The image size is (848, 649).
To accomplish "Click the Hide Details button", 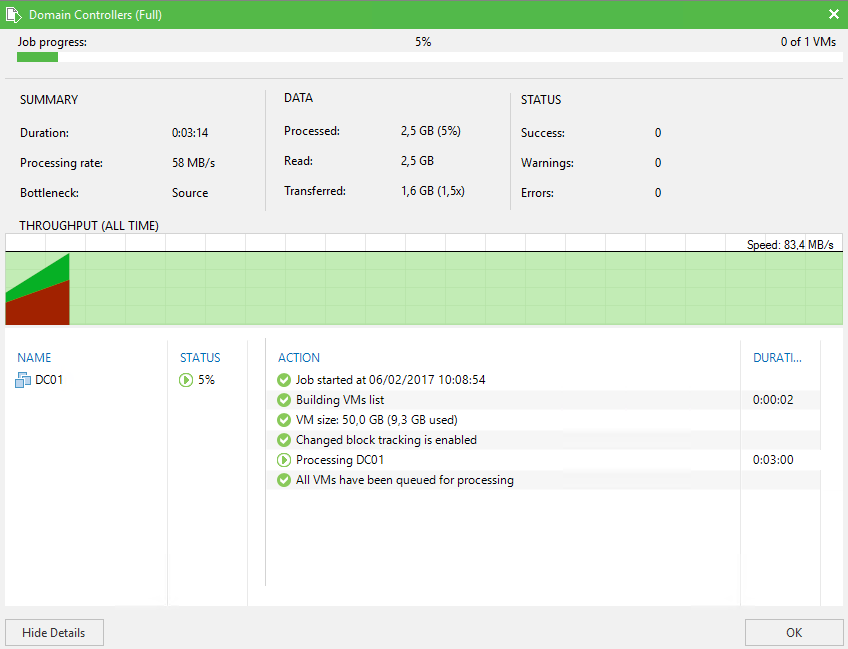I will tap(54, 633).
